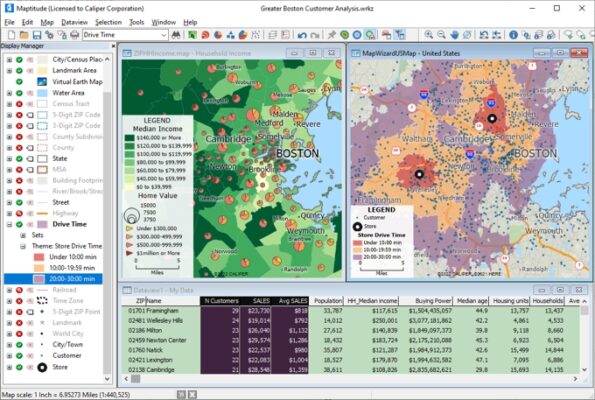Click the N Customers column header

pyautogui.click(x=220, y=301)
